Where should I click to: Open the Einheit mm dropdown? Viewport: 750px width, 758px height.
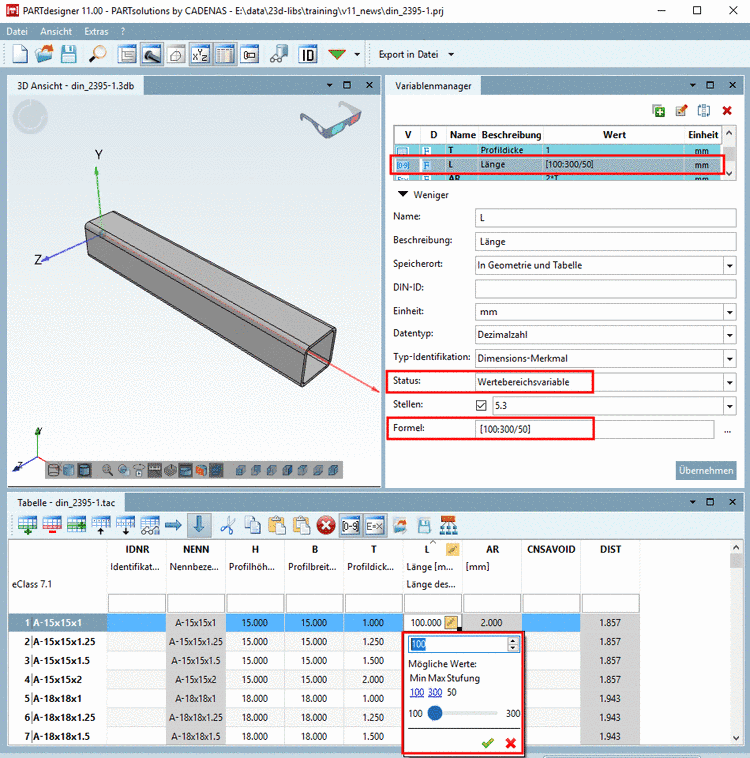(x=730, y=312)
